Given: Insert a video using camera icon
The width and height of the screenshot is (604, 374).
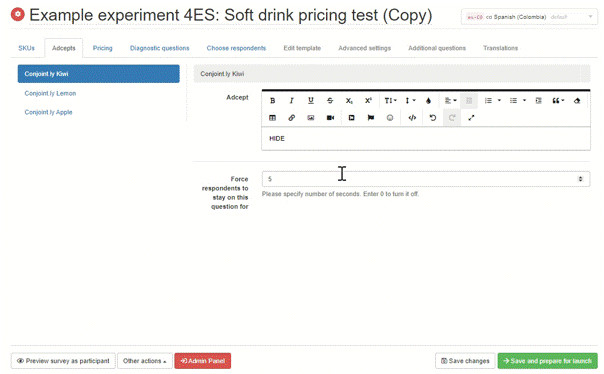Looking at the screenshot, I should point(331,118).
